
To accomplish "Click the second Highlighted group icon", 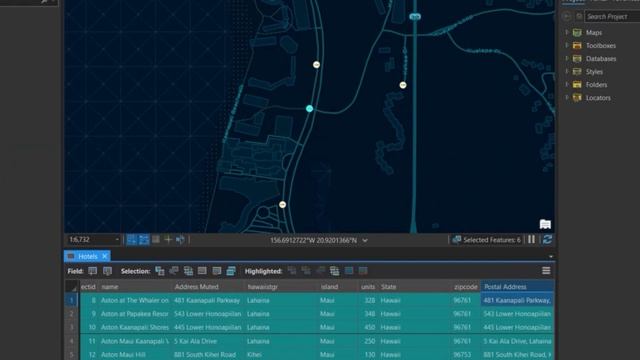I will click(306, 271).
